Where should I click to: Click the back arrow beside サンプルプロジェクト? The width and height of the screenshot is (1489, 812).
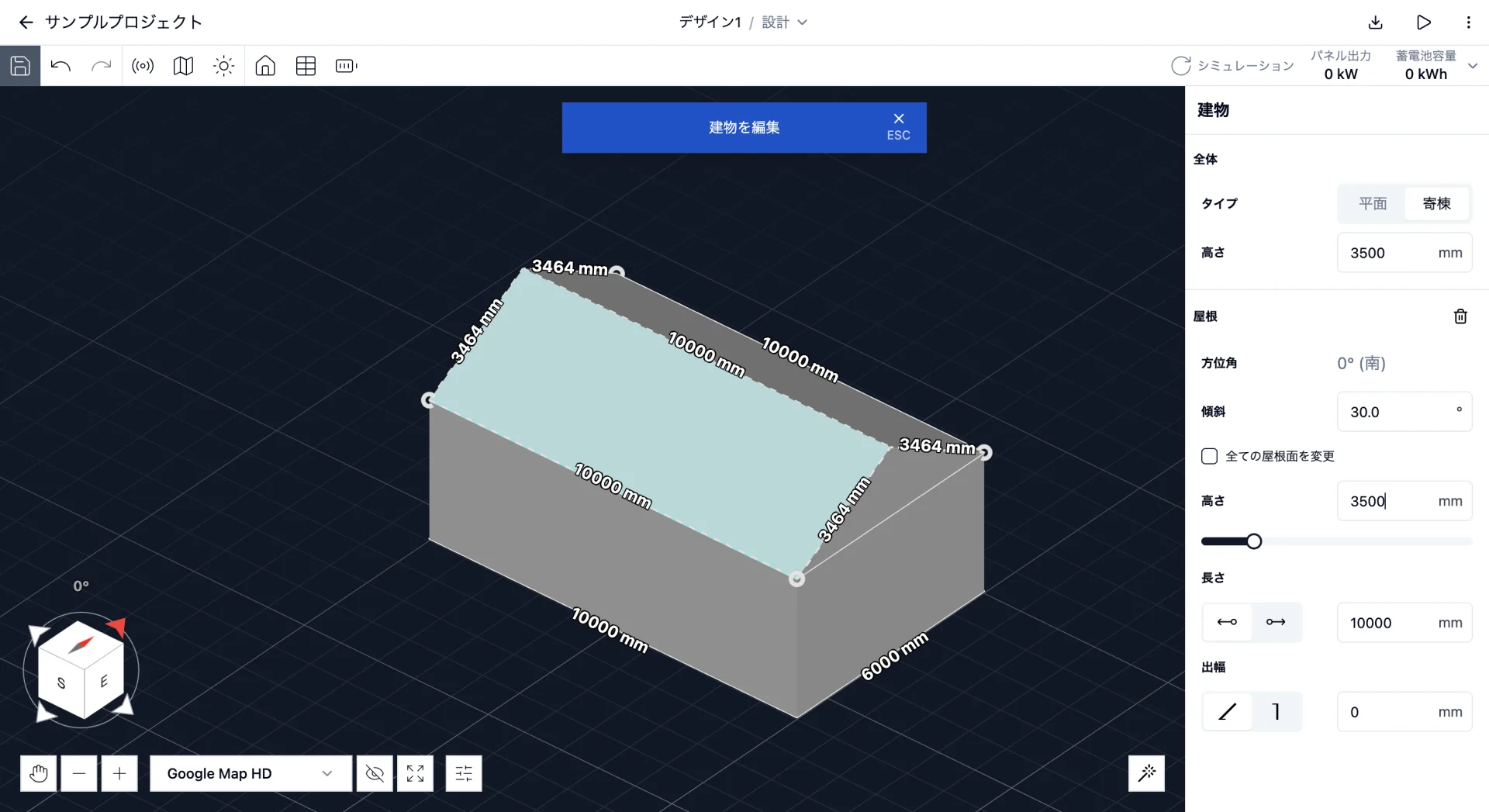point(26,22)
